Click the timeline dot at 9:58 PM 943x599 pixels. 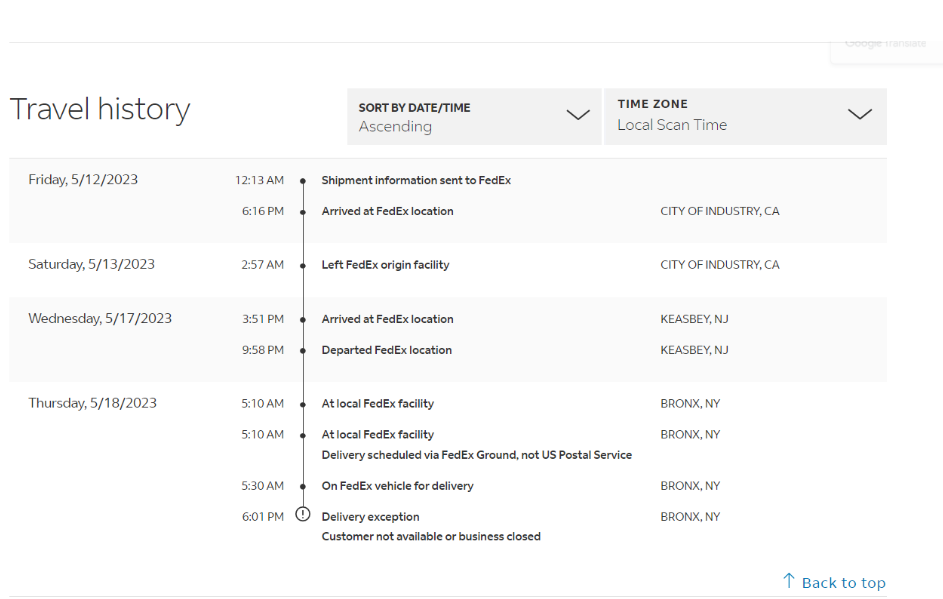303,351
